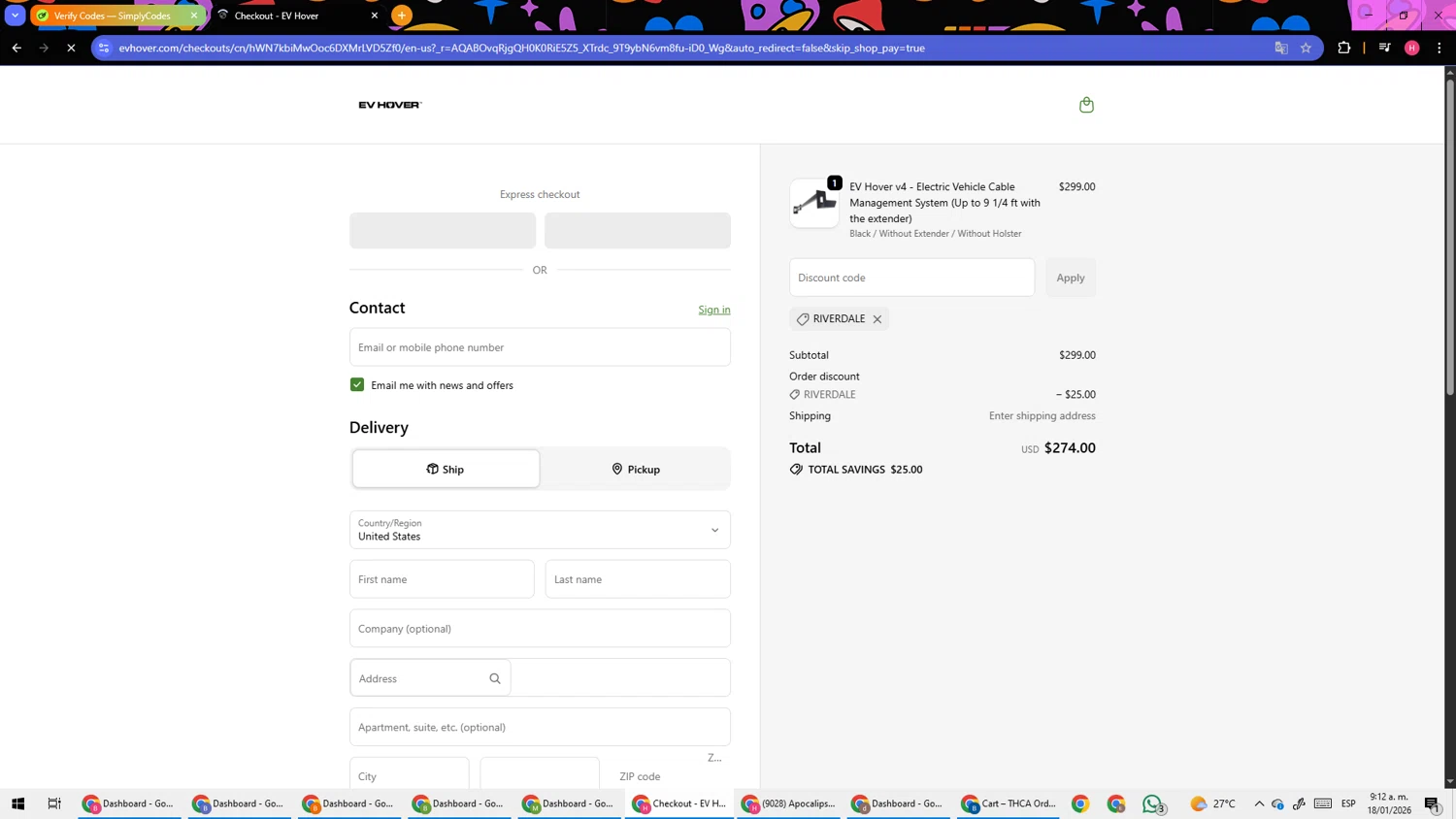The width and height of the screenshot is (1456, 819).
Task: Open the (9028) Apocalips... taskbar window
Action: point(788,803)
